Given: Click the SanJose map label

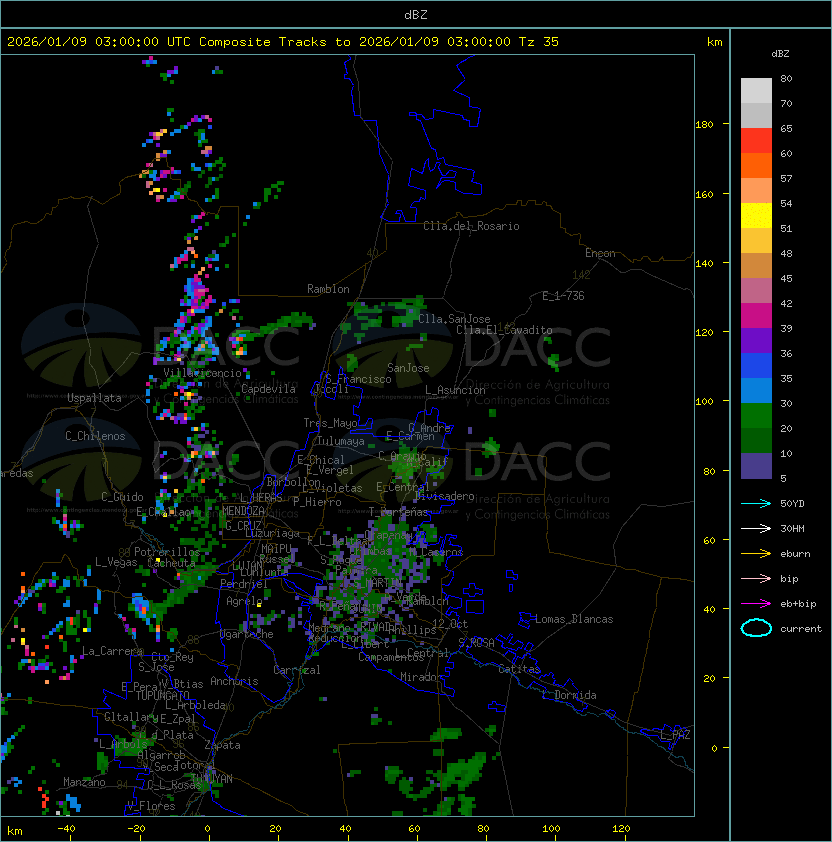Looking at the screenshot, I should pos(408,368).
